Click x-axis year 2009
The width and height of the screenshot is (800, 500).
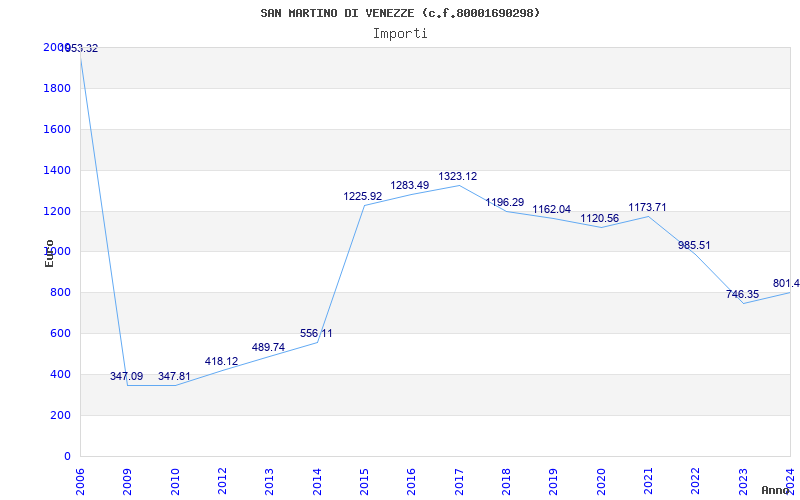point(127,481)
